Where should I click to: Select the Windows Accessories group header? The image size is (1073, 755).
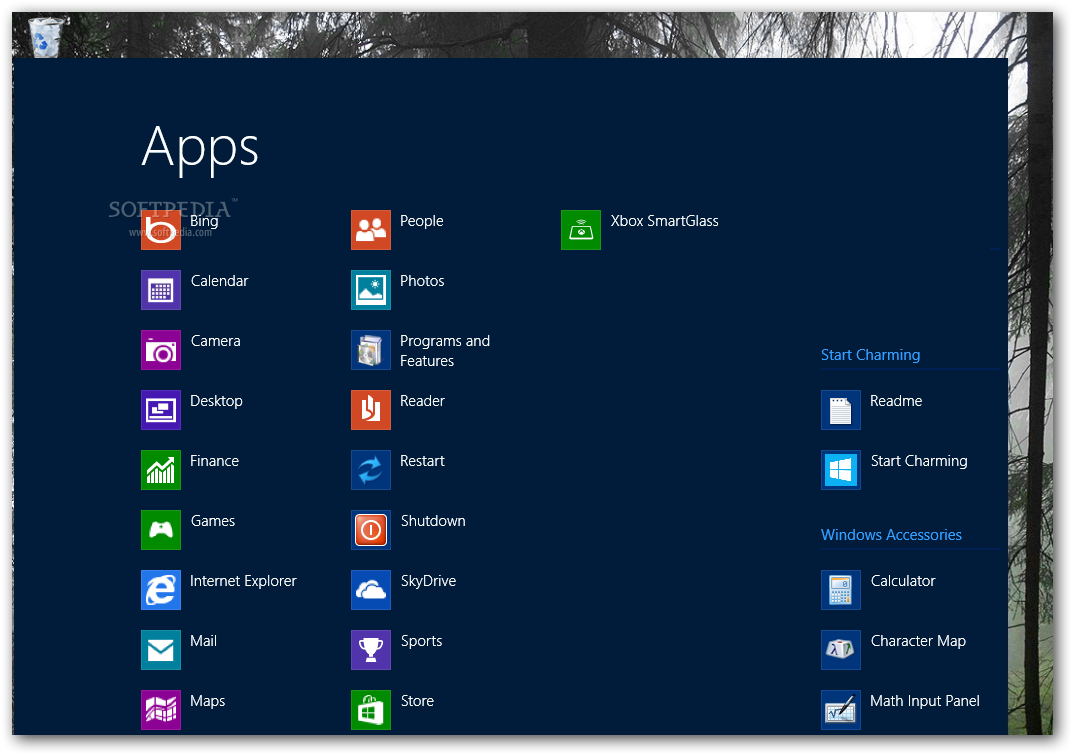click(891, 535)
